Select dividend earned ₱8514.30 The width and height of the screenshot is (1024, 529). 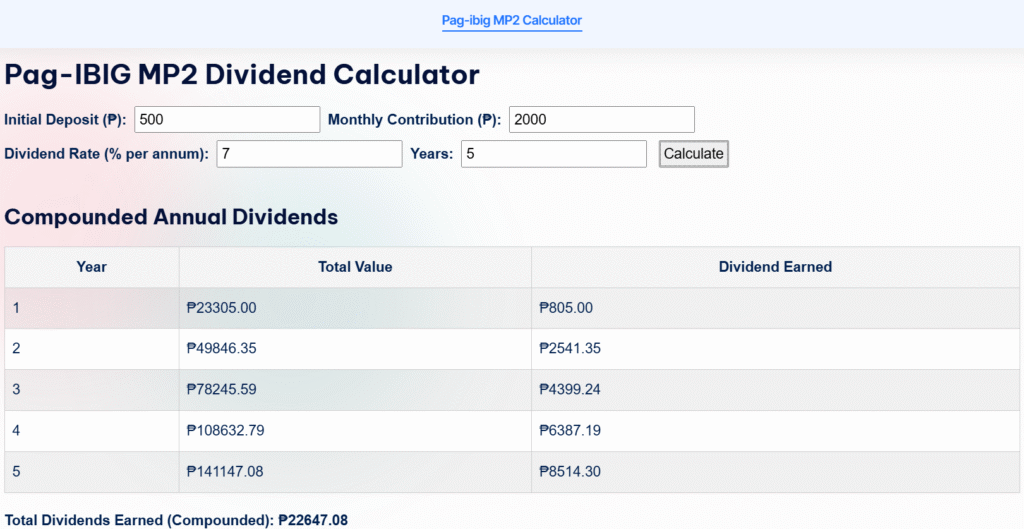tap(569, 471)
